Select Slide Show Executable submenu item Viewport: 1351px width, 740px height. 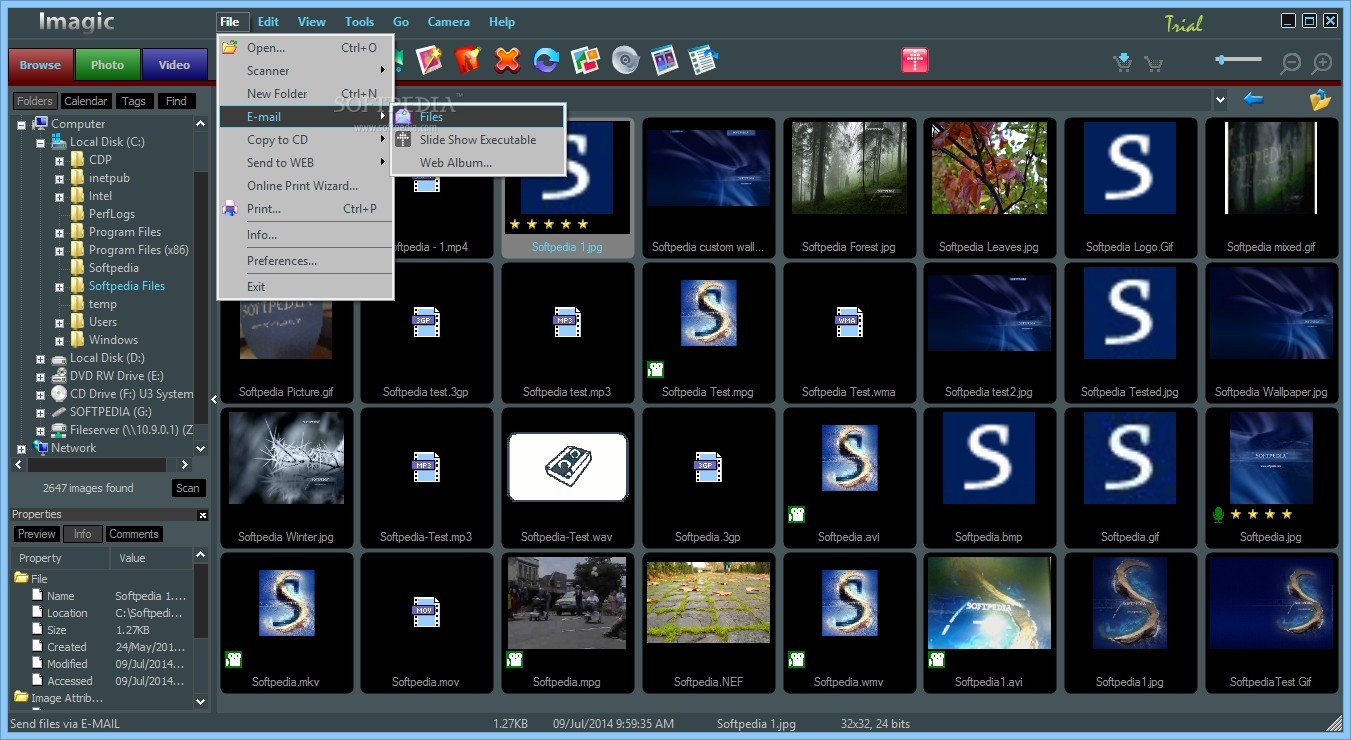pos(478,140)
